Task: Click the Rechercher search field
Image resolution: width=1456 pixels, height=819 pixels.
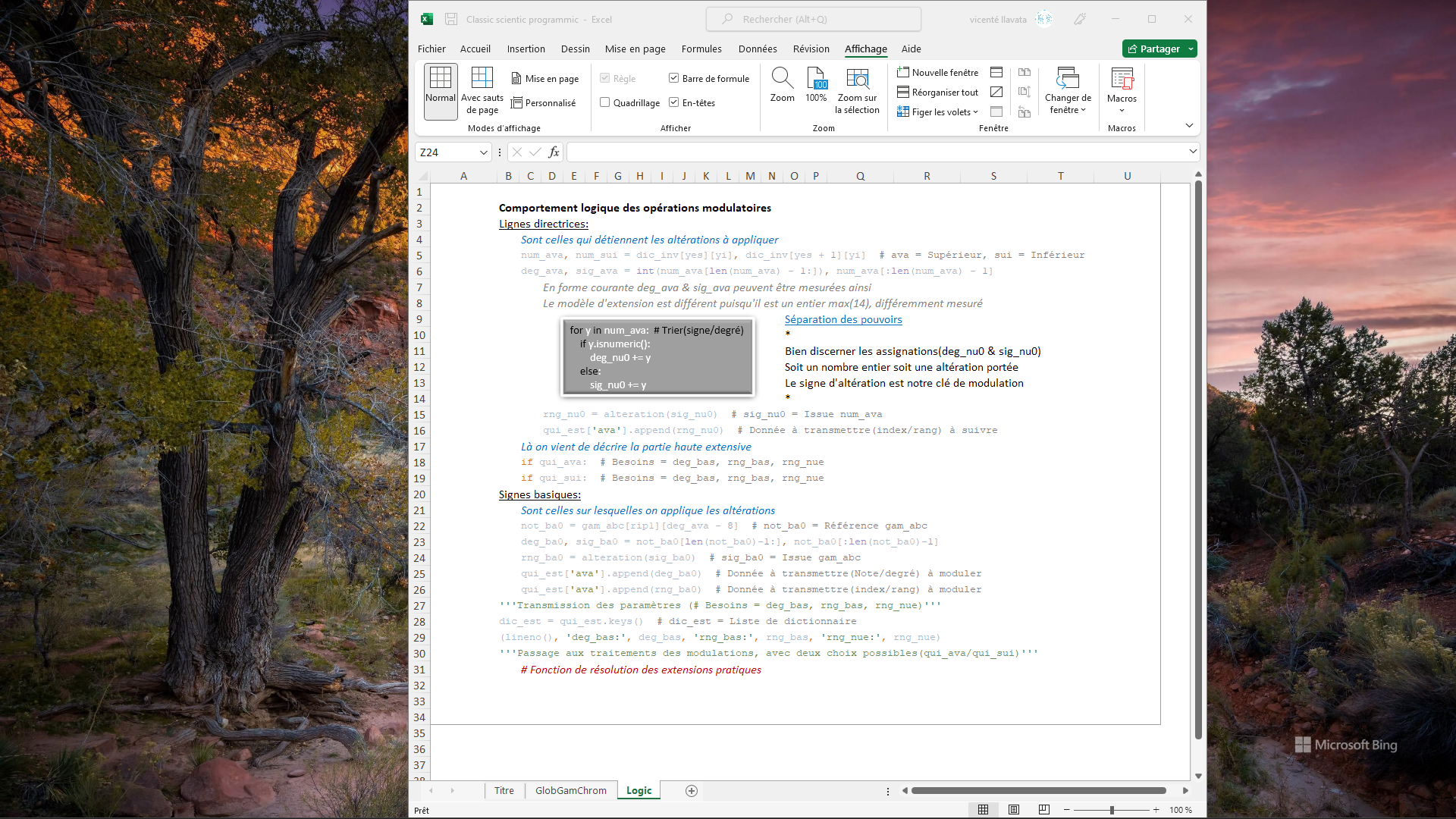Action: [813, 19]
